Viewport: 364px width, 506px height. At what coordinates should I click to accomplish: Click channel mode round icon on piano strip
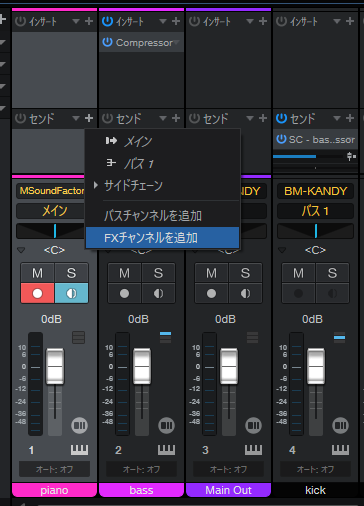point(79,425)
